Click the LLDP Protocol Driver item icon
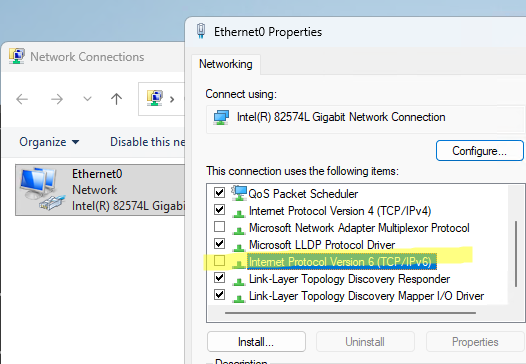 [239, 248]
